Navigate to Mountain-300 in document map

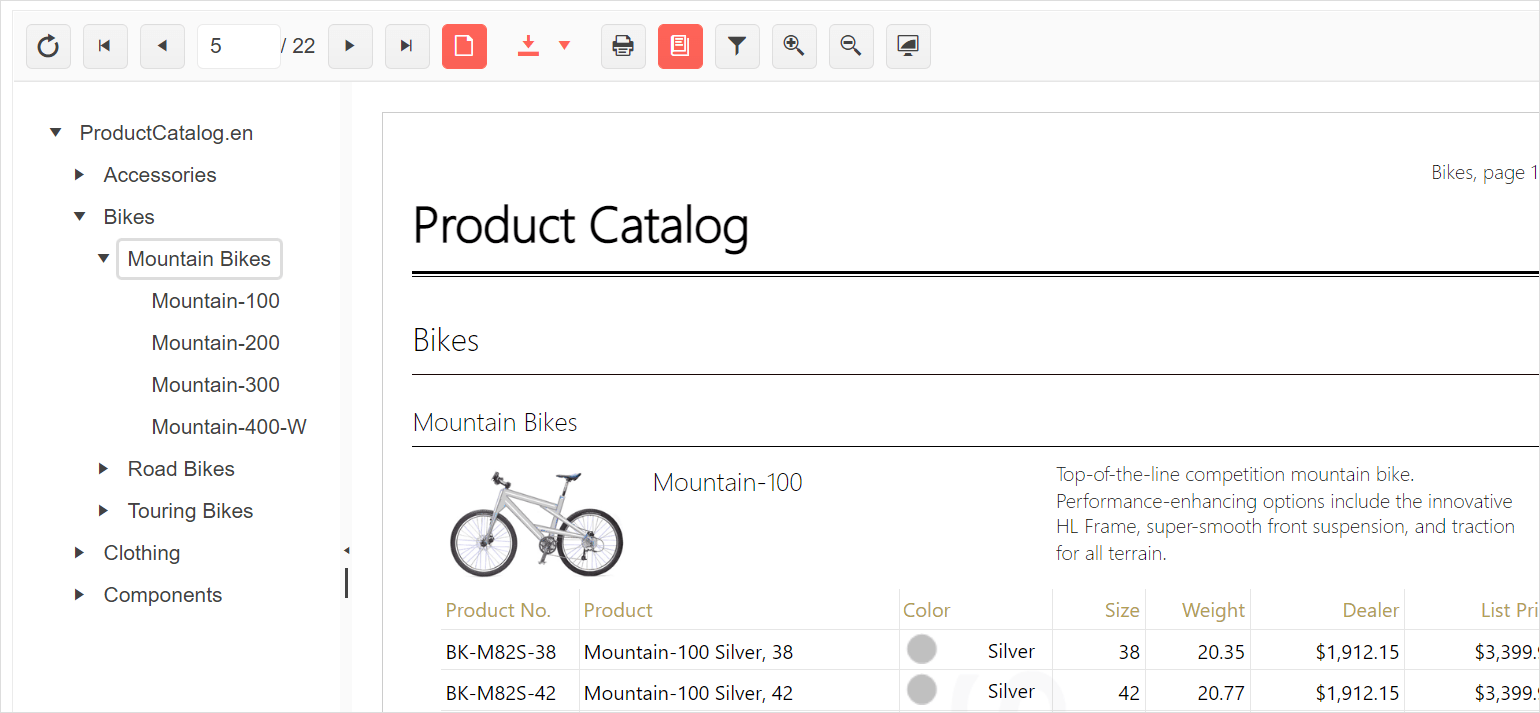pyautogui.click(x=216, y=385)
